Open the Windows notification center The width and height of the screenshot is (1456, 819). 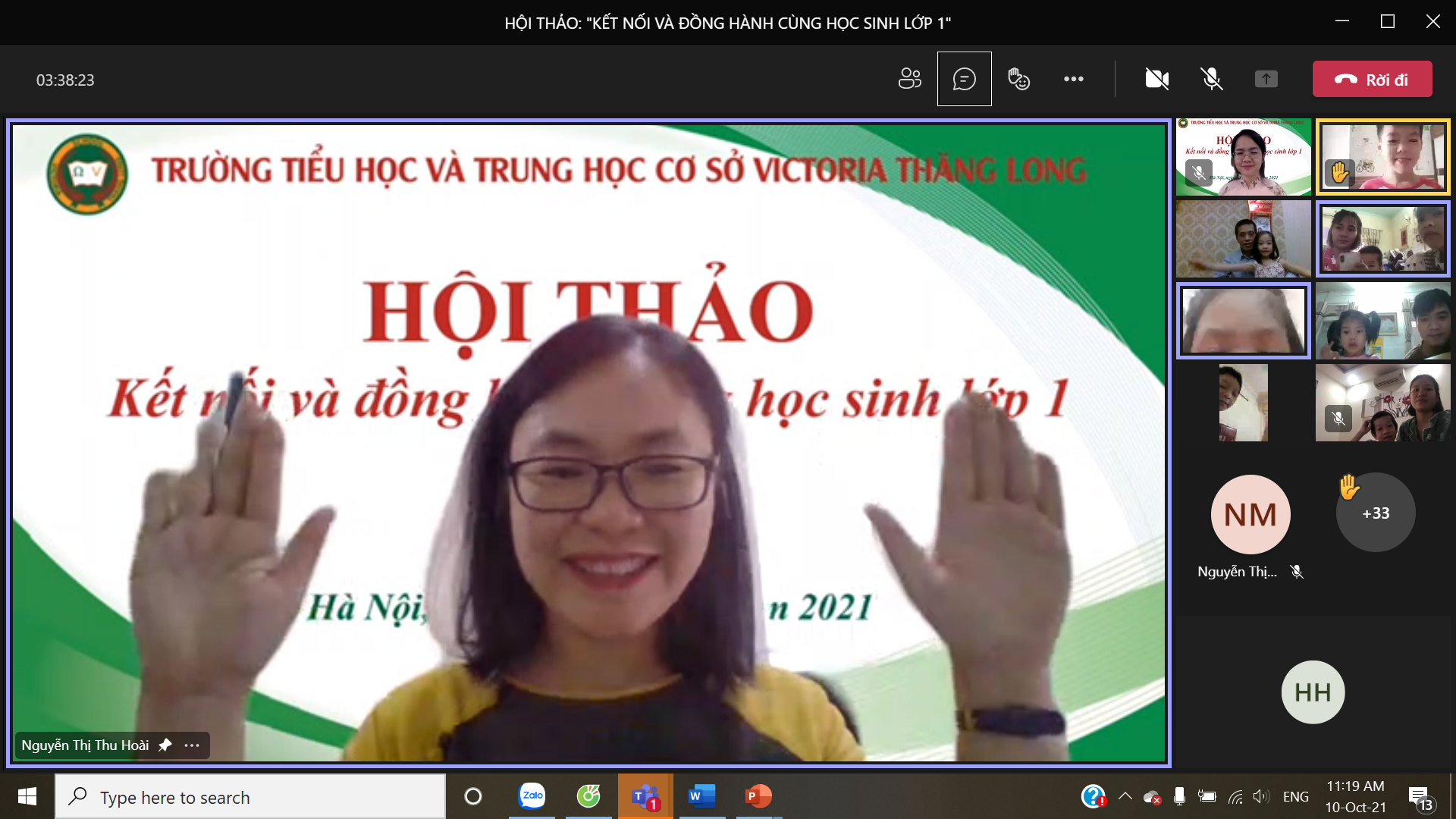1420,797
